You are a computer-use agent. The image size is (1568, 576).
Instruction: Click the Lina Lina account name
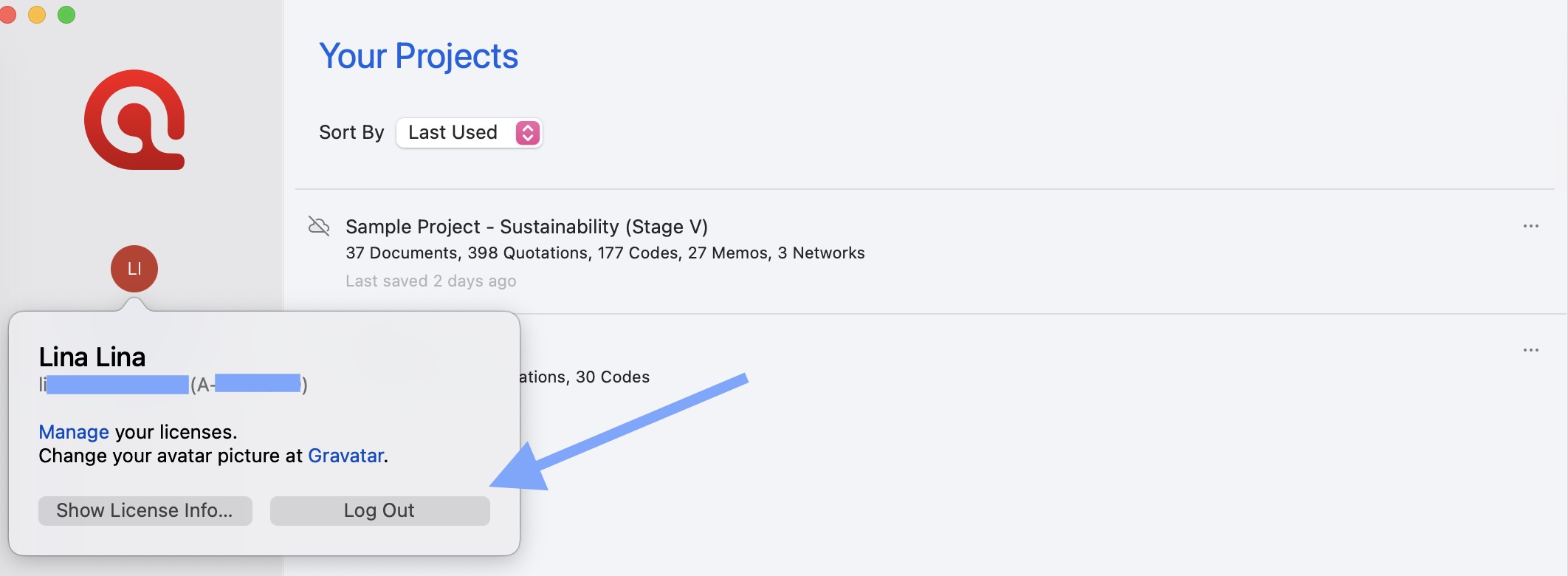[x=92, y=357]
